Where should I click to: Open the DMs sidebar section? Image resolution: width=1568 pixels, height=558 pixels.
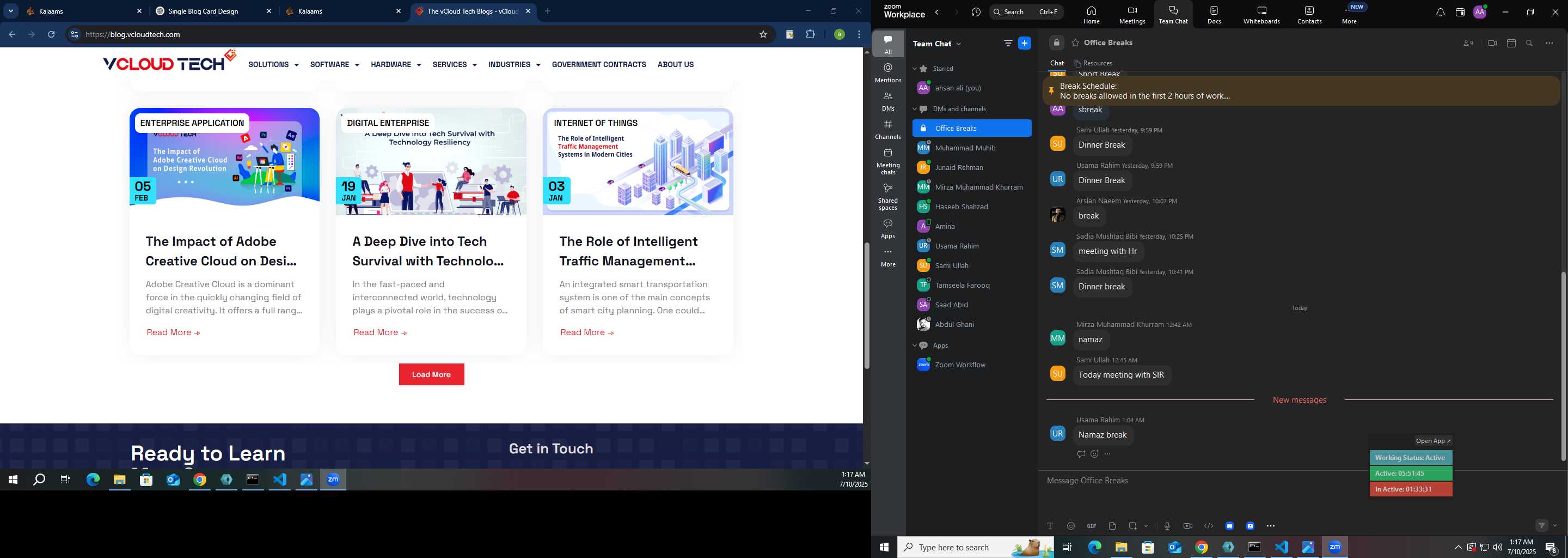888,102
